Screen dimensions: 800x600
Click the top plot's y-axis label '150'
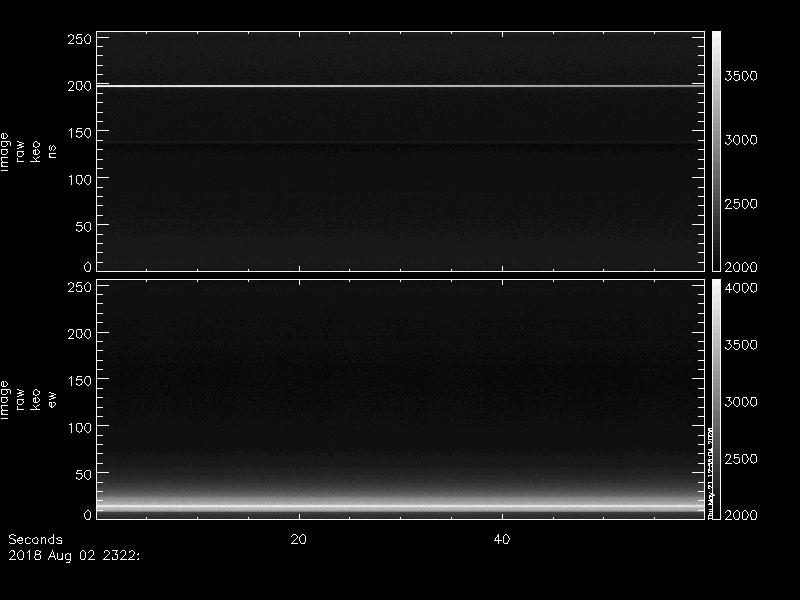pos(80,133)
